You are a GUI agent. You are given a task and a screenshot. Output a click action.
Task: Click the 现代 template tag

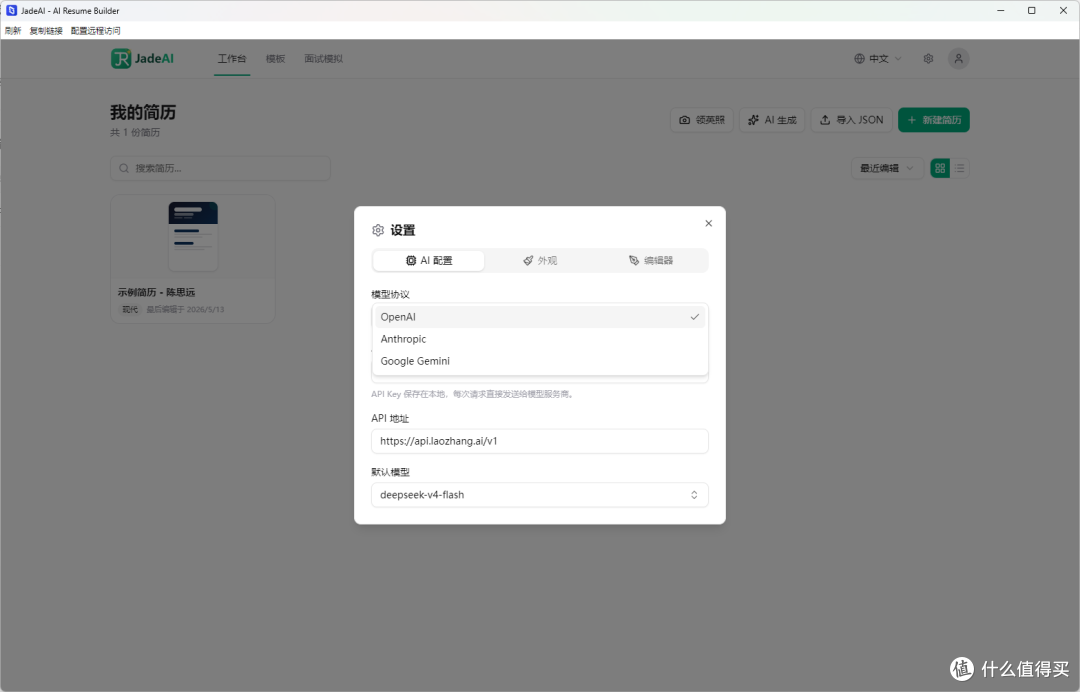pyautogui.click(x=129, y=310)
